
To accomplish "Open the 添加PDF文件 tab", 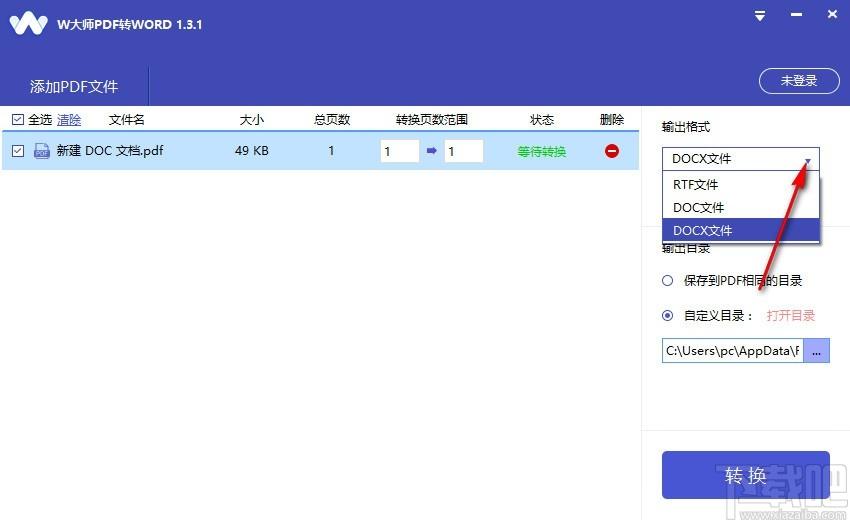I will (74, 86).
